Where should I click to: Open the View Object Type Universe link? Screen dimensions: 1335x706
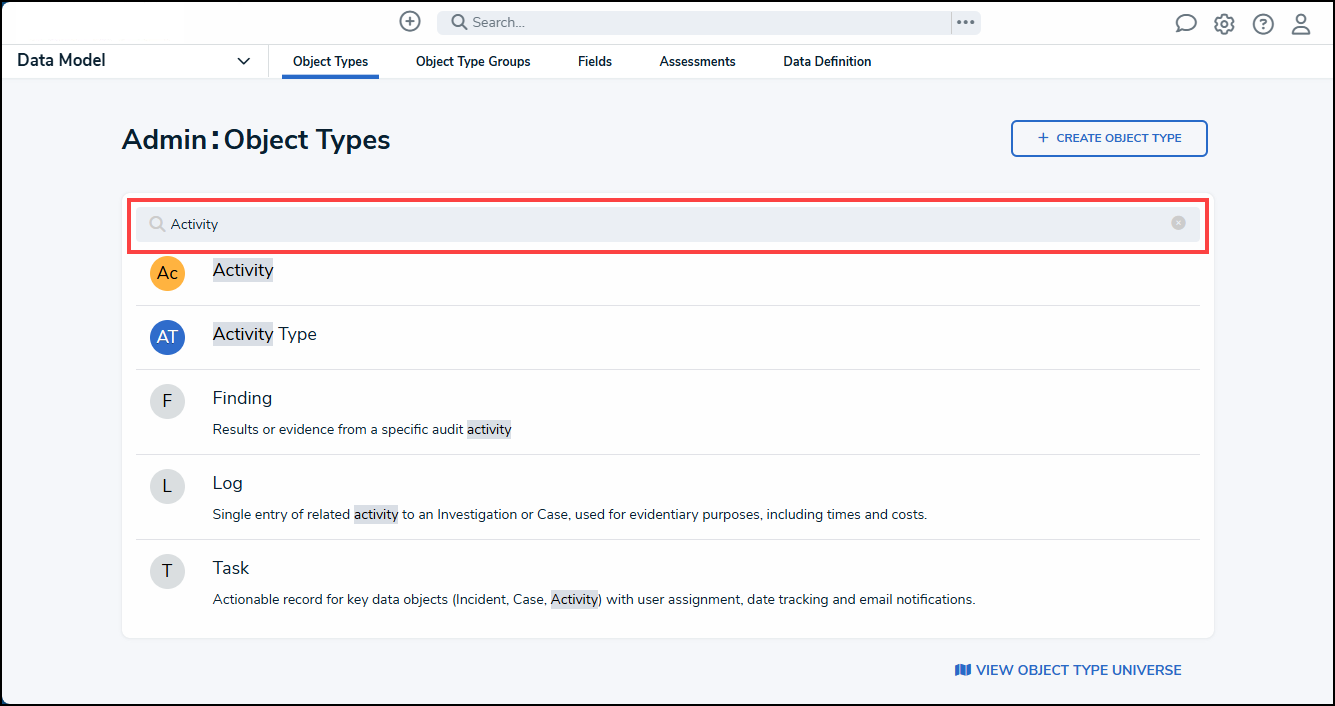click(x=1068, y=670)
